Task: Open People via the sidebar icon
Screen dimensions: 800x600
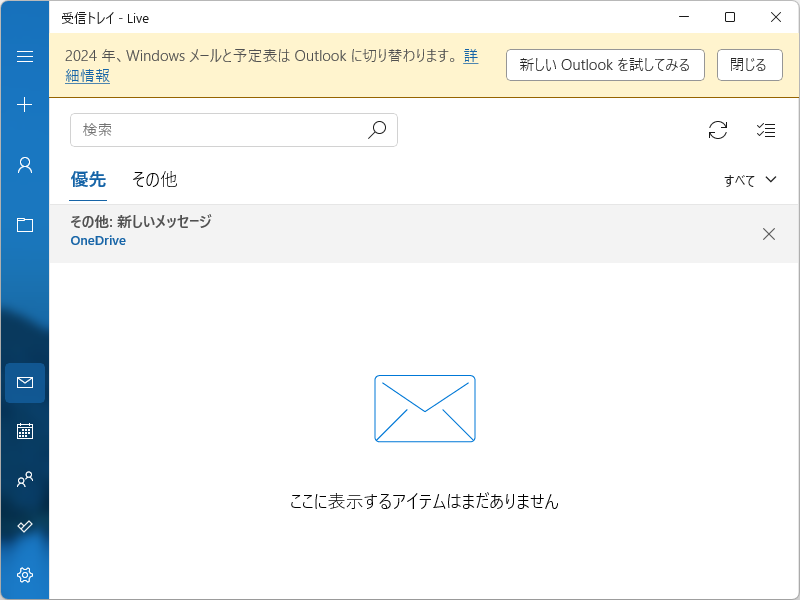Action: point(24,479)
